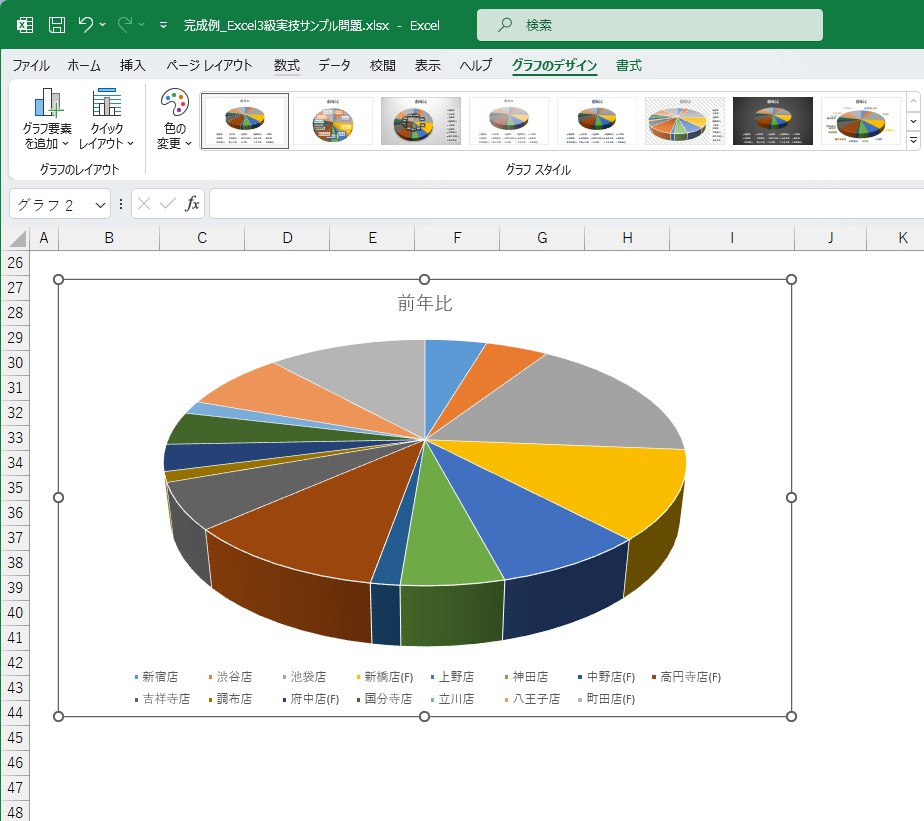Open the Change Colors (色の変更) palette

(x=174, y=120)
